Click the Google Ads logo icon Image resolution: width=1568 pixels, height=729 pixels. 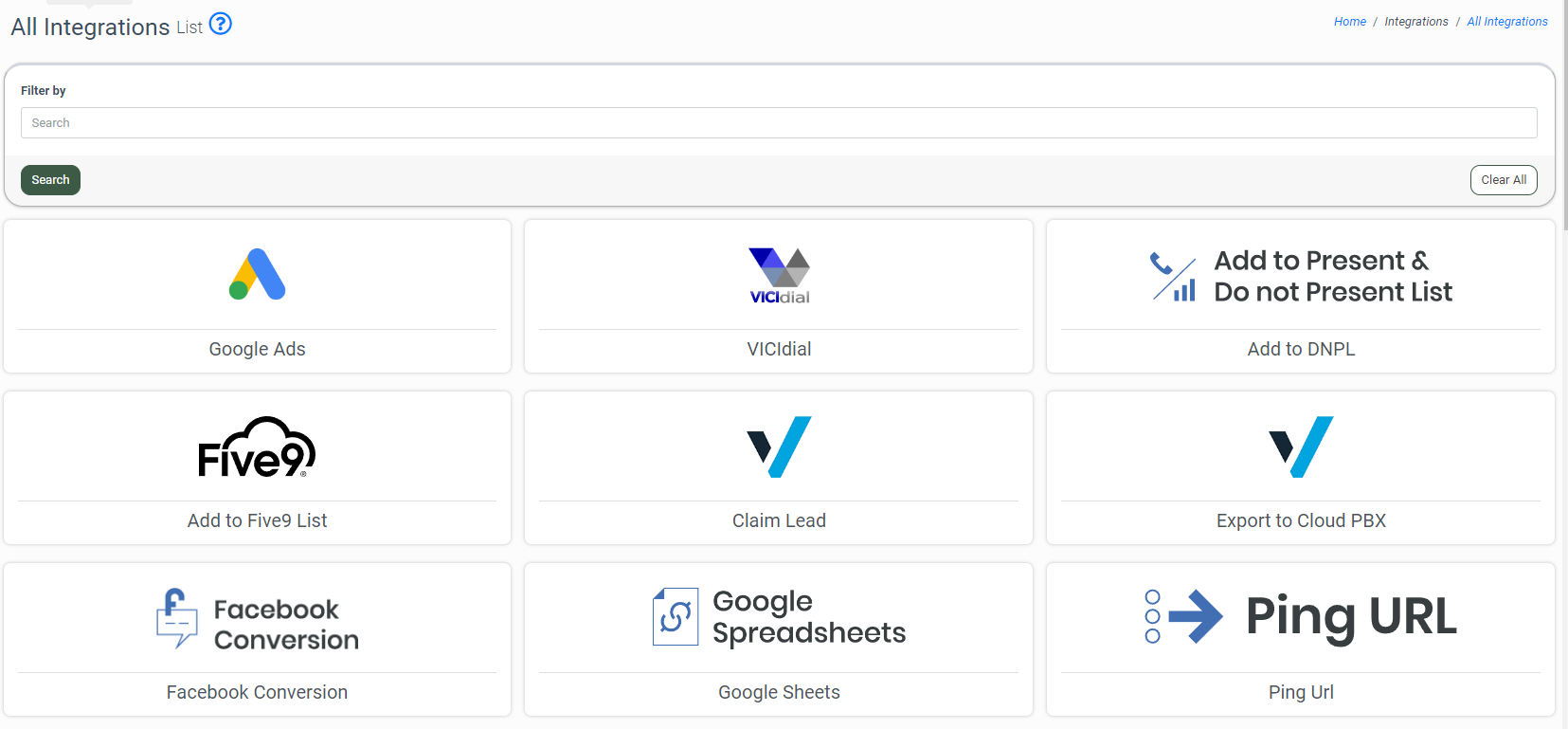click(x=257, y=275)
